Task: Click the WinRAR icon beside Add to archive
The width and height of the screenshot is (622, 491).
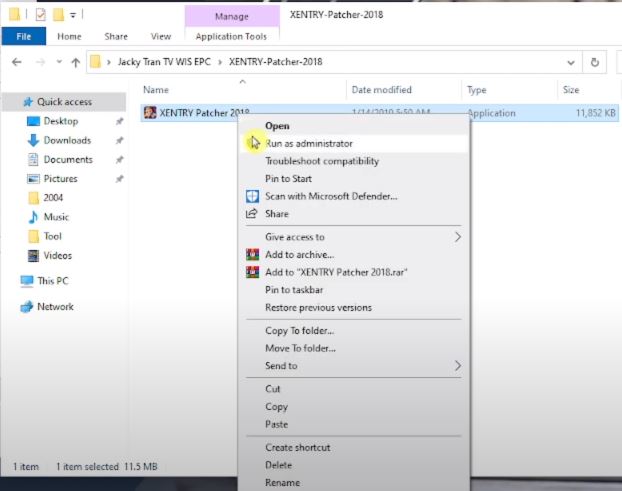Action: point(252,255)
